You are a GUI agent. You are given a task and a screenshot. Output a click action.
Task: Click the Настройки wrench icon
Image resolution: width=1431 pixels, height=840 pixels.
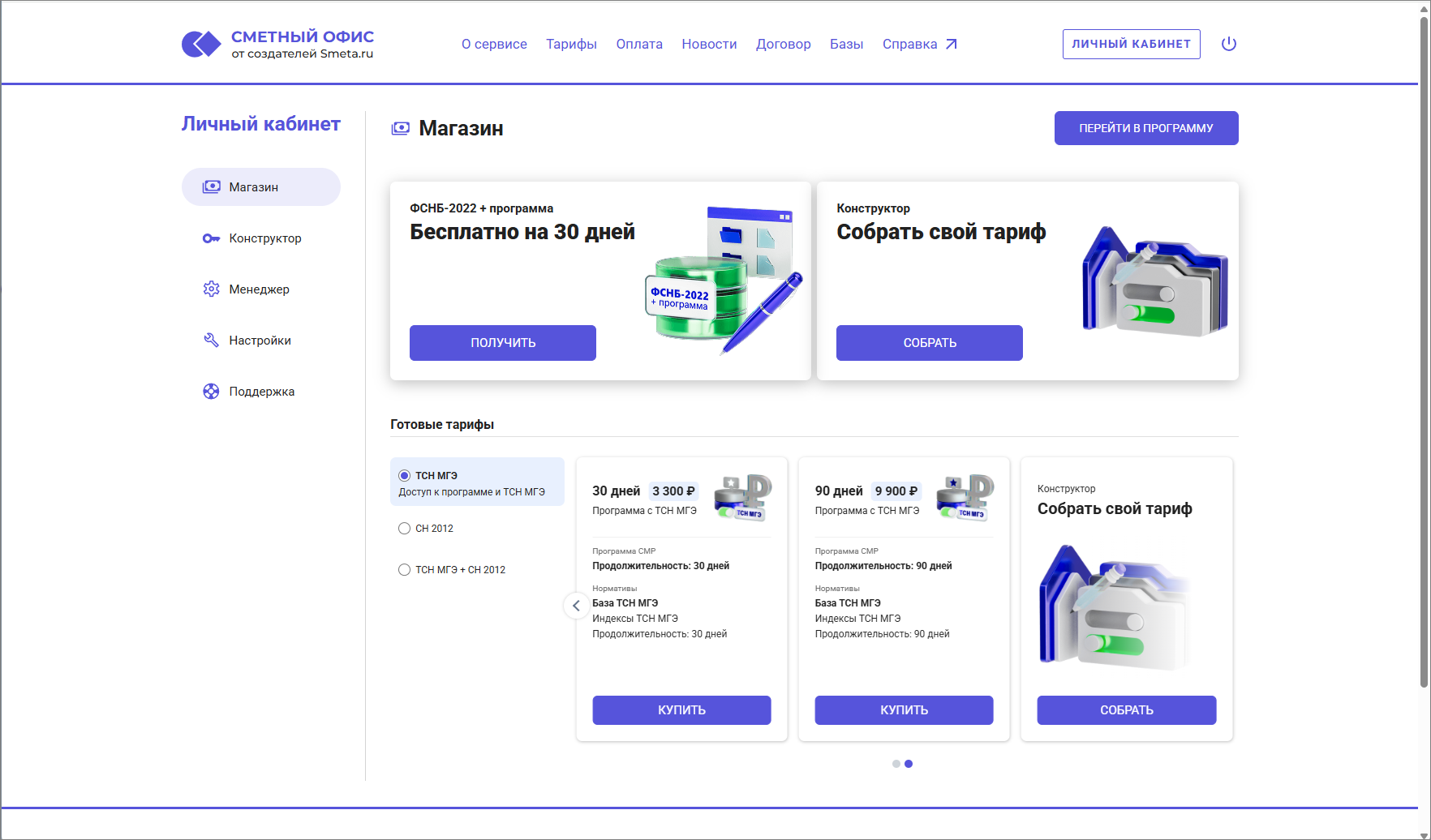(x=211, y=341)
